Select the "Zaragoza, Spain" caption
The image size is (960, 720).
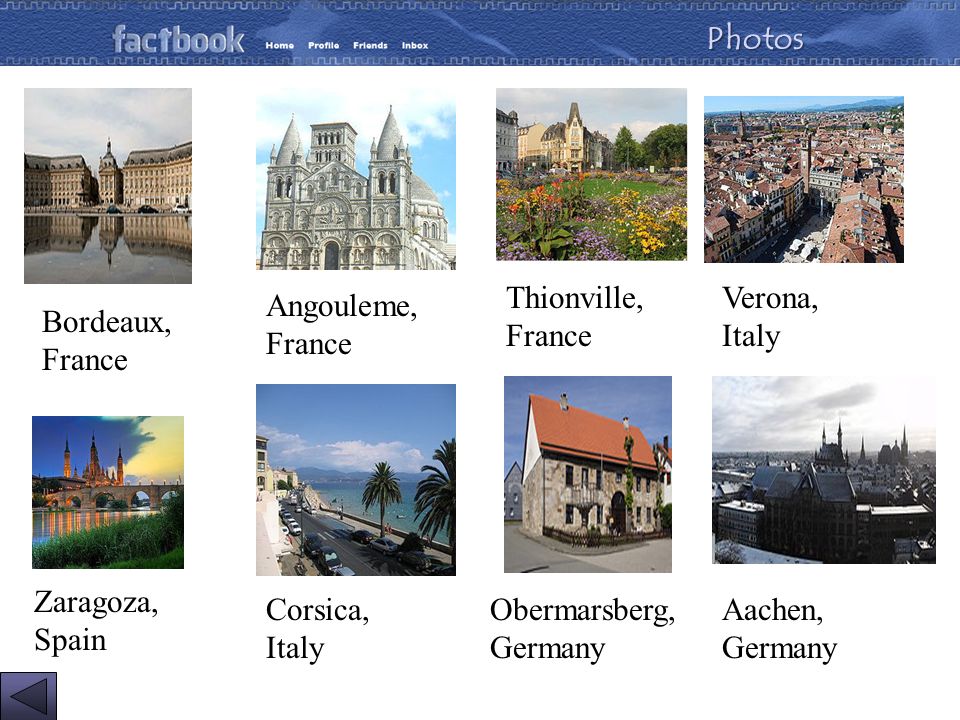pyautogui.click(x=96, y=621)
